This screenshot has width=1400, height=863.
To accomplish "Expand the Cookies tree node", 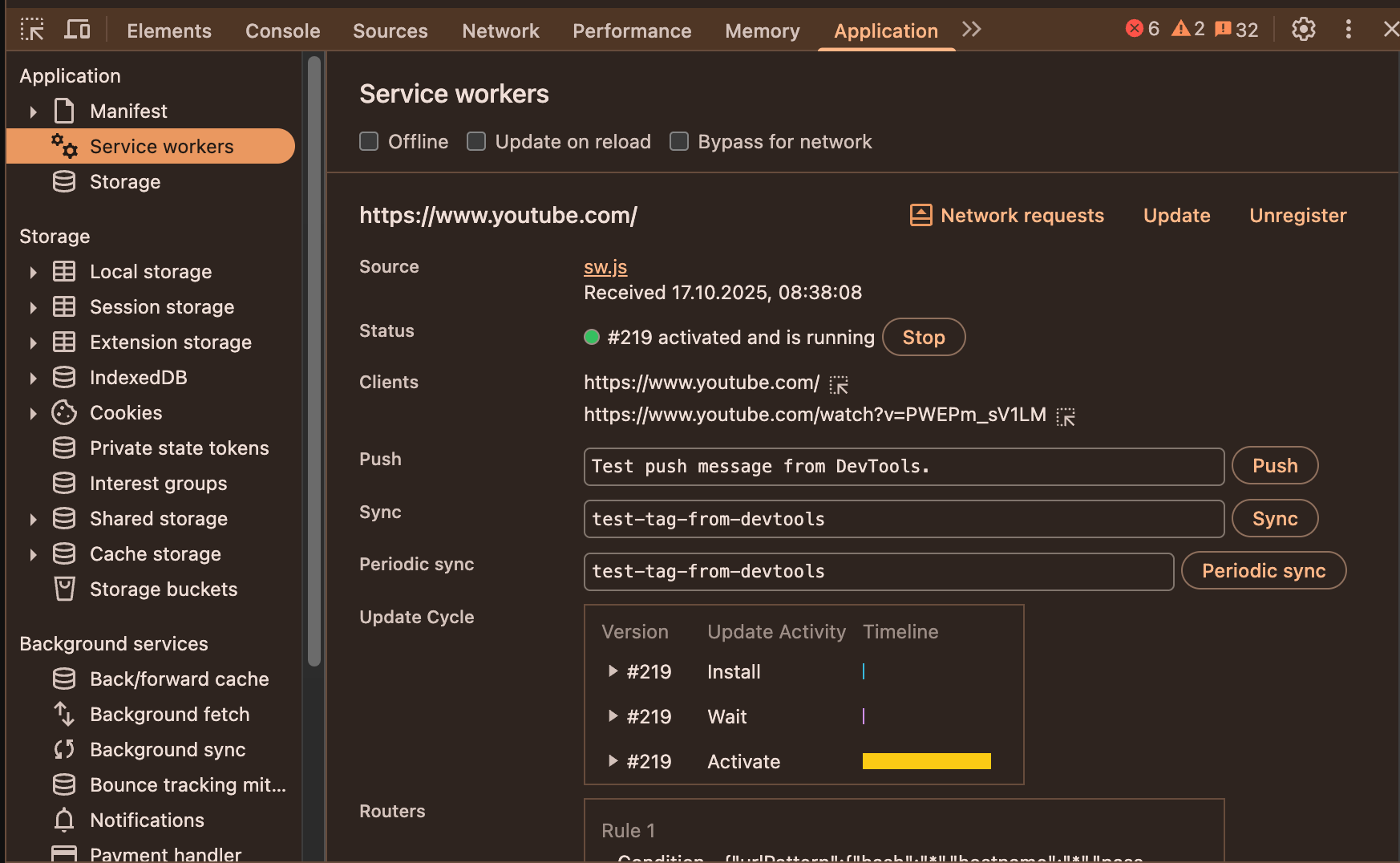I will [x=33, y=413].
